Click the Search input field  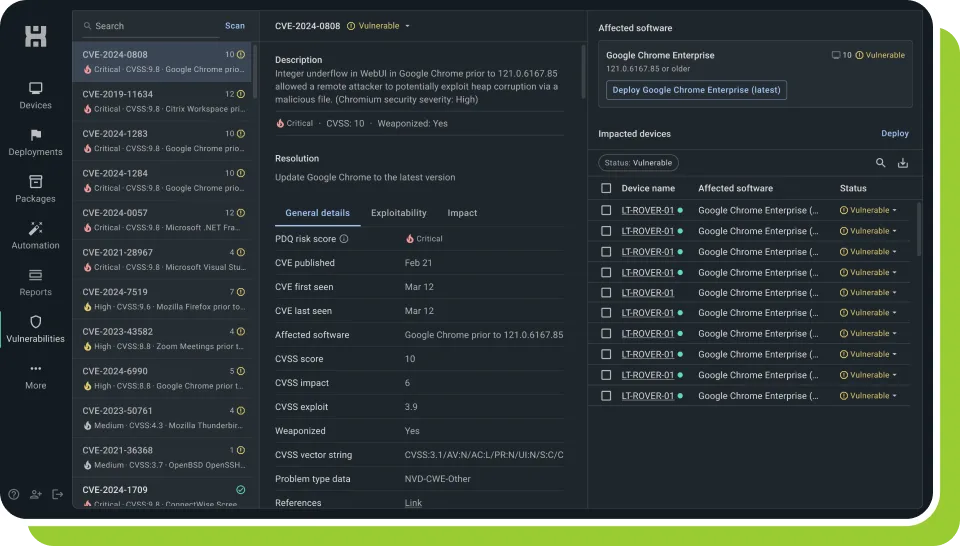(150, 26)
